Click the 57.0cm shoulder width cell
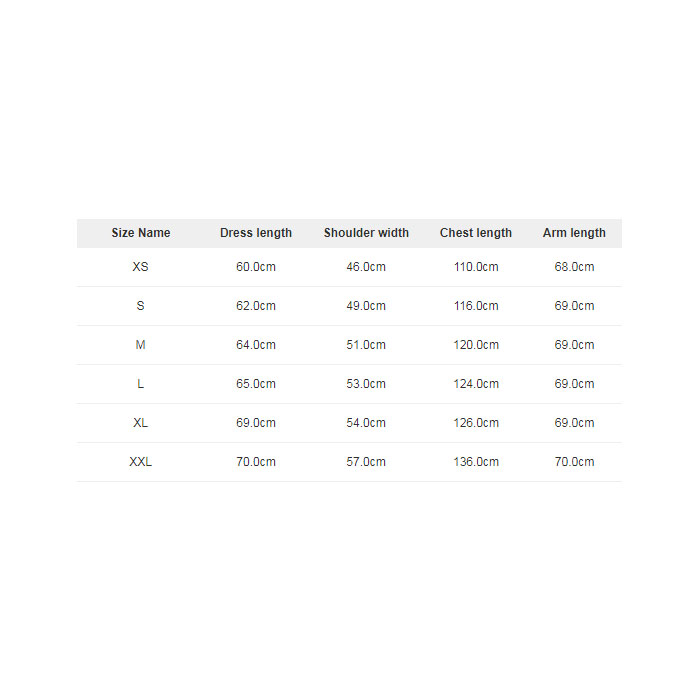Viewport: 700px width, 700px height. 366,462
